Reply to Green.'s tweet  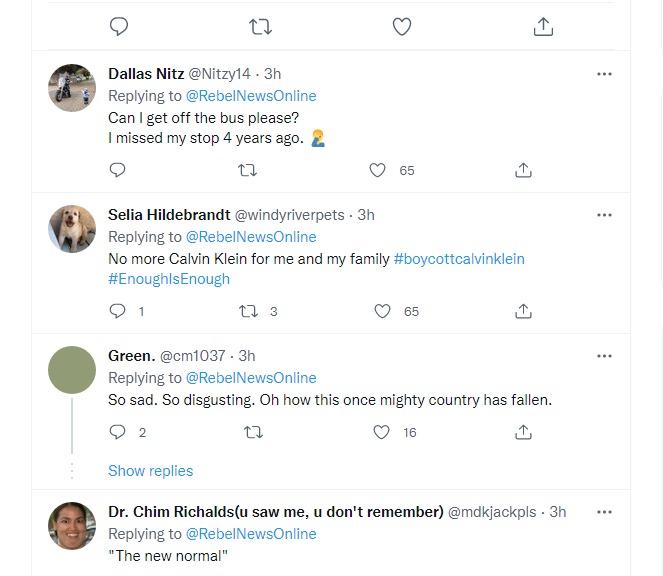click(117, 433)
